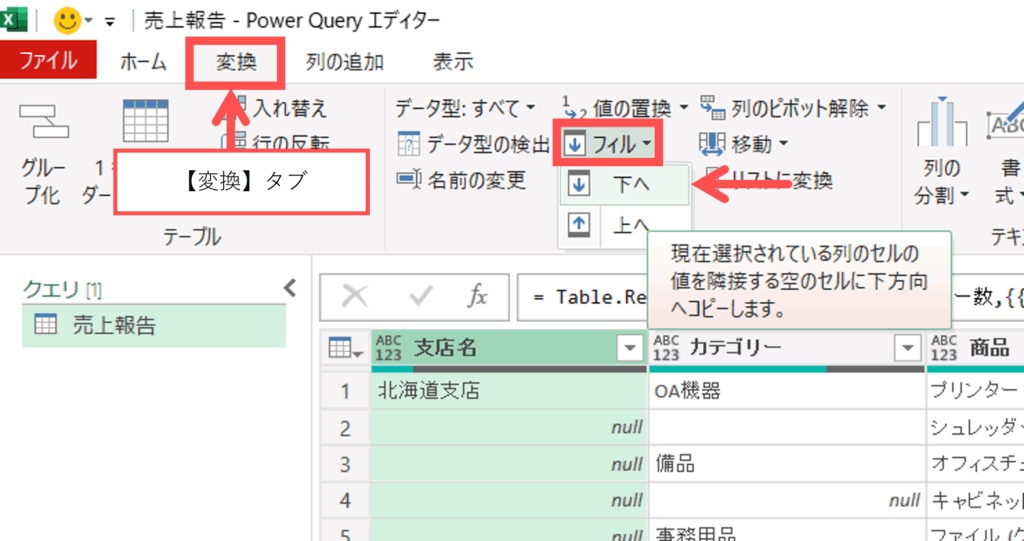The image size is (1024, 541).
Task: Click the Detect Data Type (データ型の検出) button
Action: (475, 144)
